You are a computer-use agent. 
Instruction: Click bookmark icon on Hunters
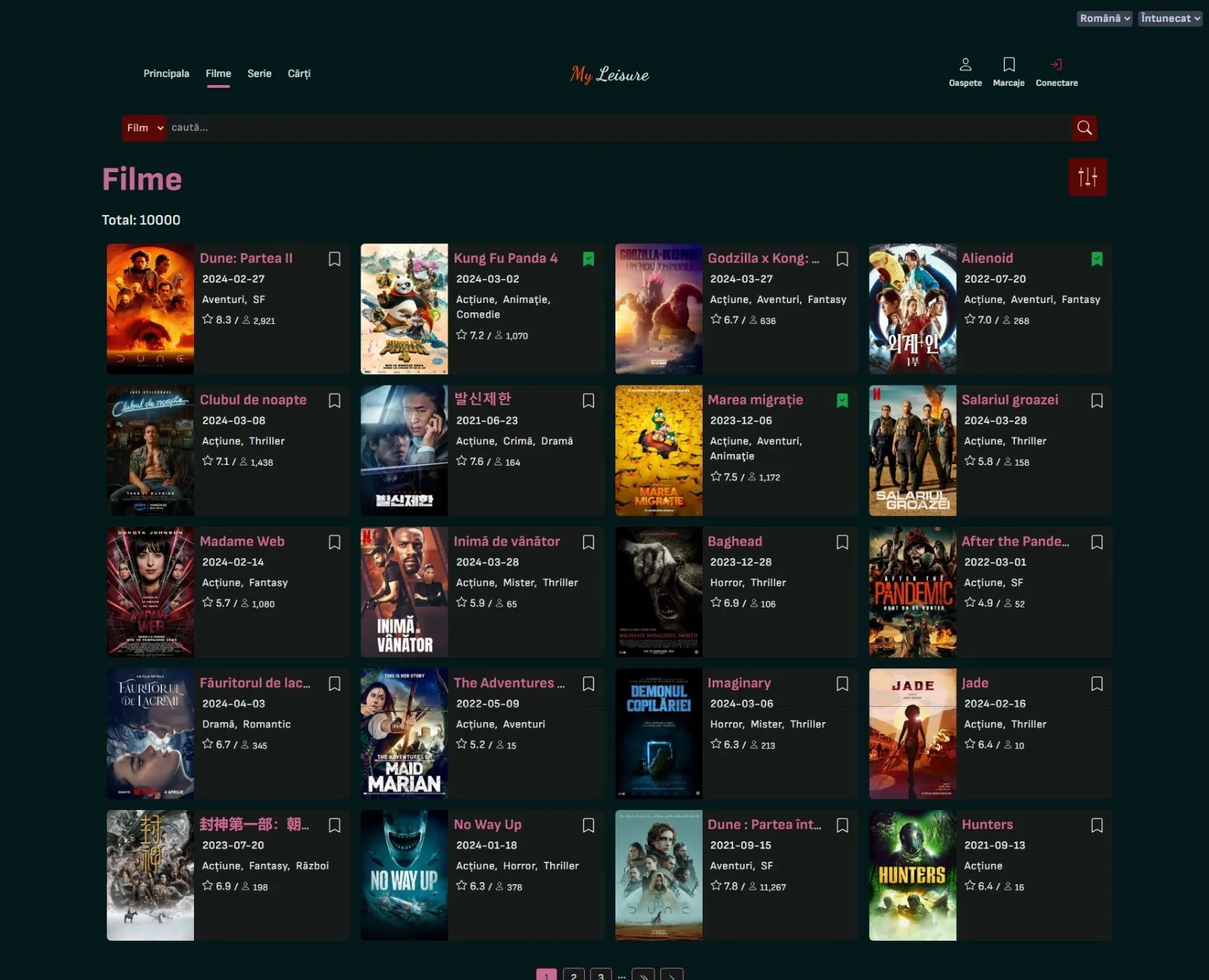[1097, 826]
